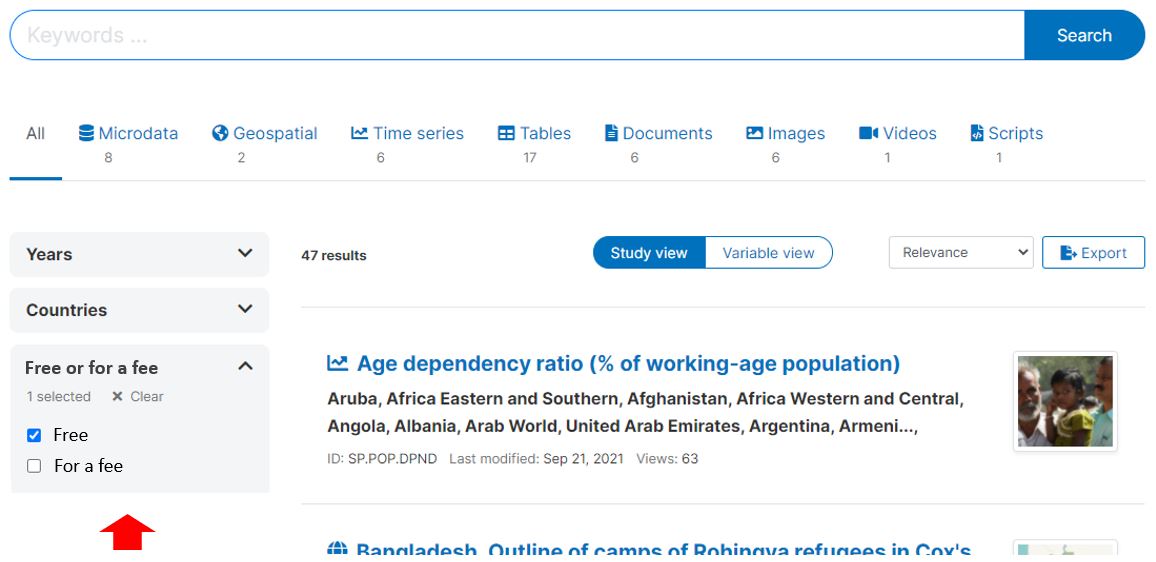Enable the For a fee checkbox

[x=34, y=466]
